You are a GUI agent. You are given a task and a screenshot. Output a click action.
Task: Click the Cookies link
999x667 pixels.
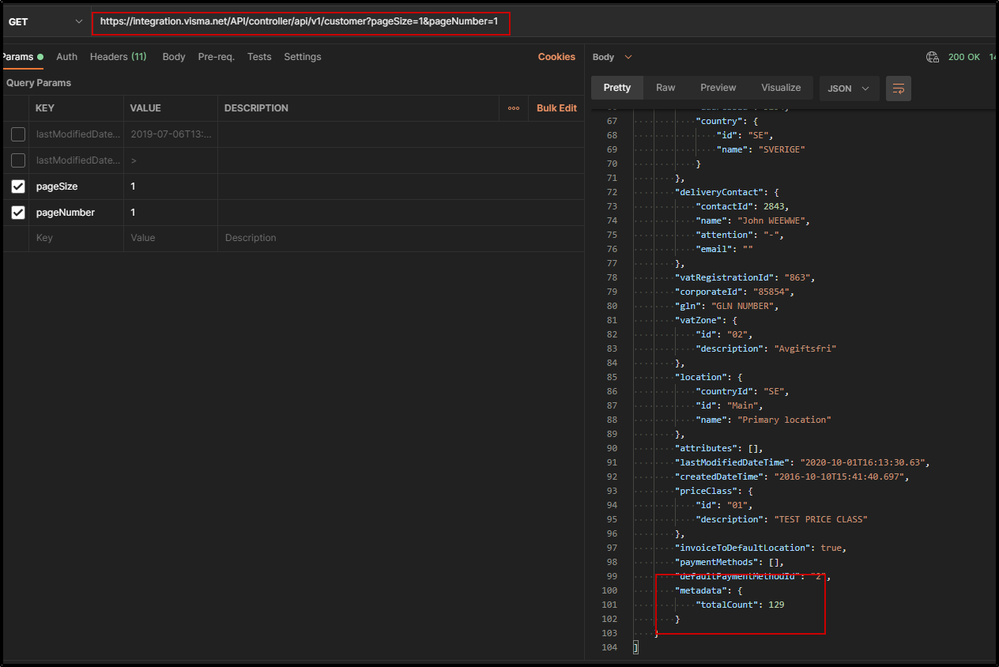556,57
